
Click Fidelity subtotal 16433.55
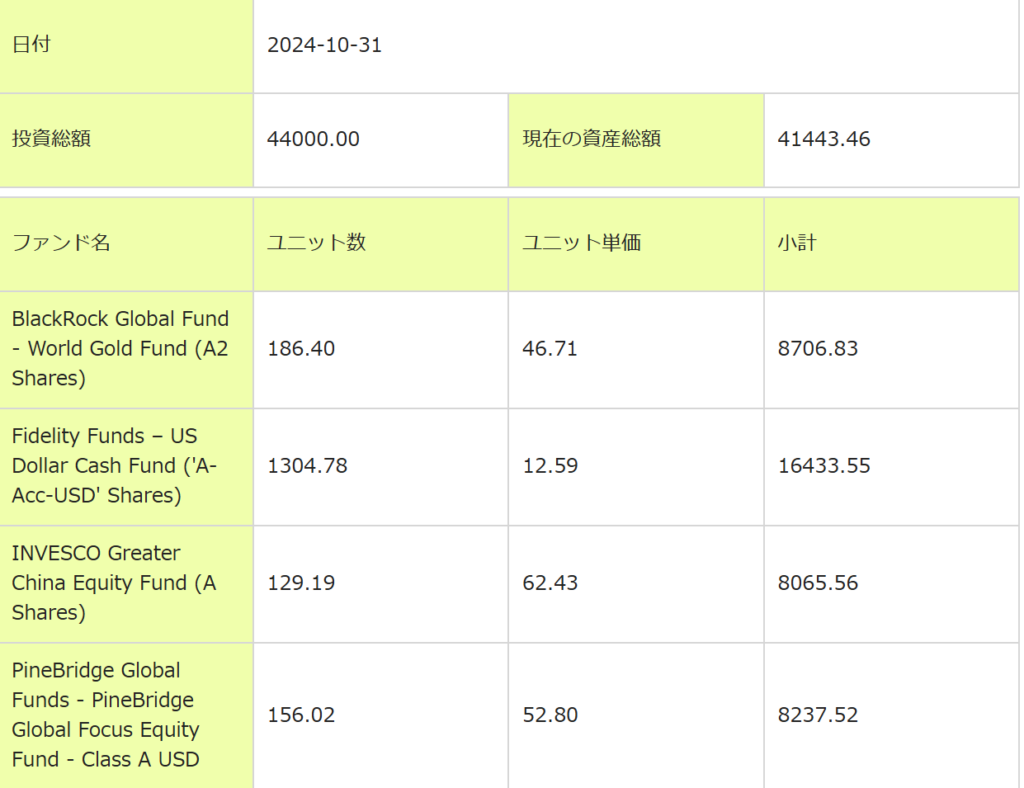pos(824,466)
